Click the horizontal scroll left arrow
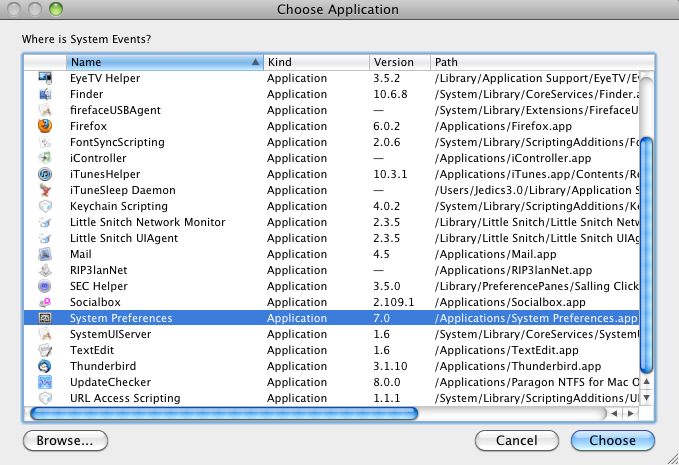The width and height of the screenshot is (679, 465). 614,413
